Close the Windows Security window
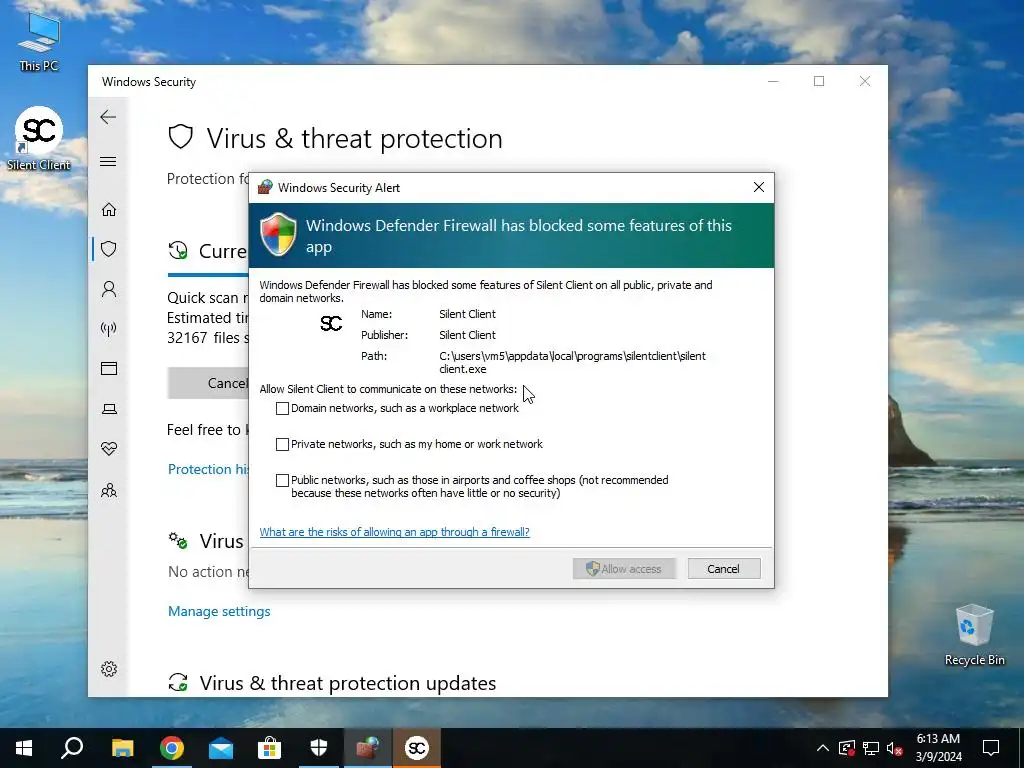The height and width of the screenshot is (768, 1024). pos(865,81)
